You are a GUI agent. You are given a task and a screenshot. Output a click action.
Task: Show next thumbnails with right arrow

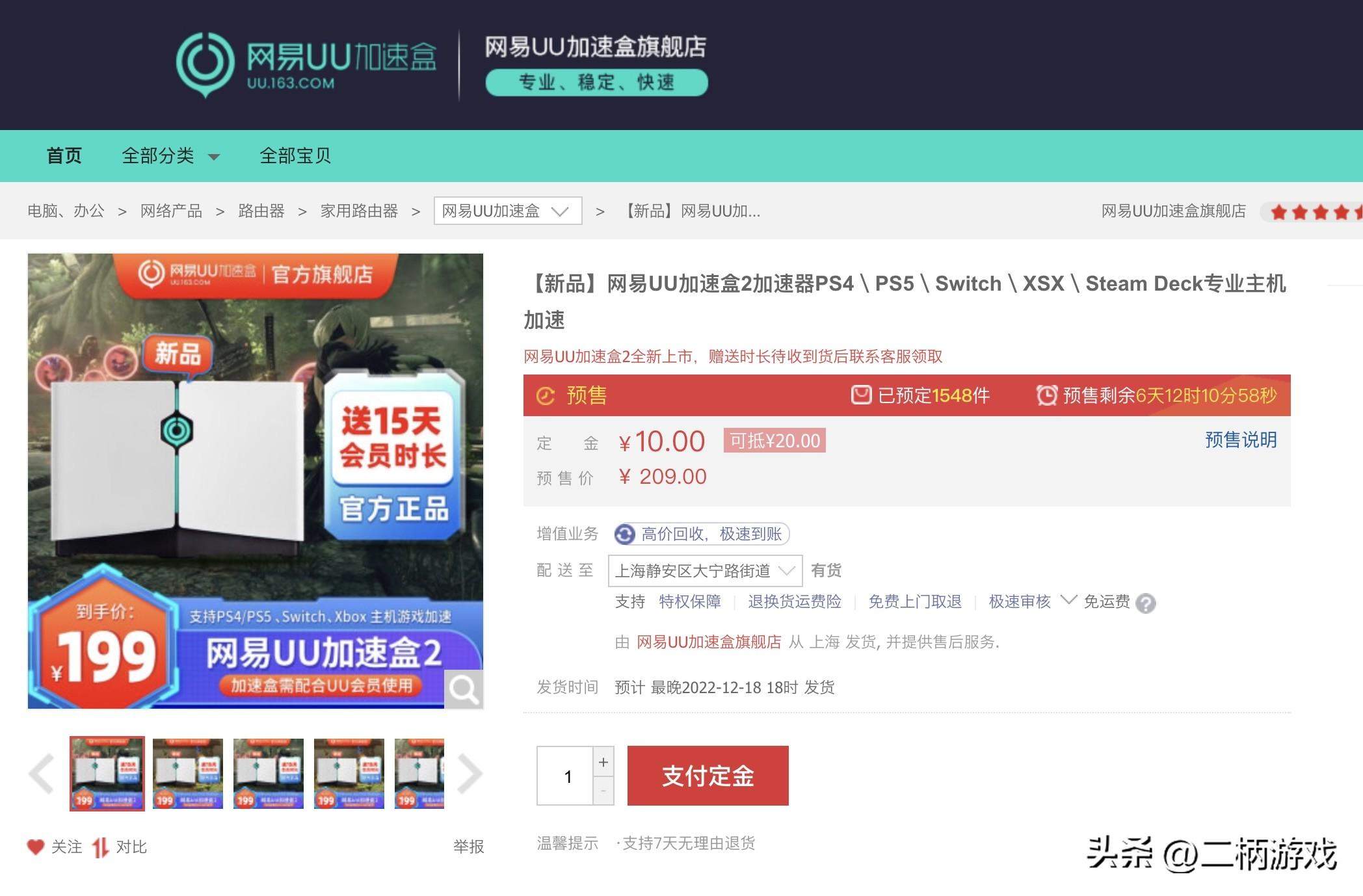(469, 773)
